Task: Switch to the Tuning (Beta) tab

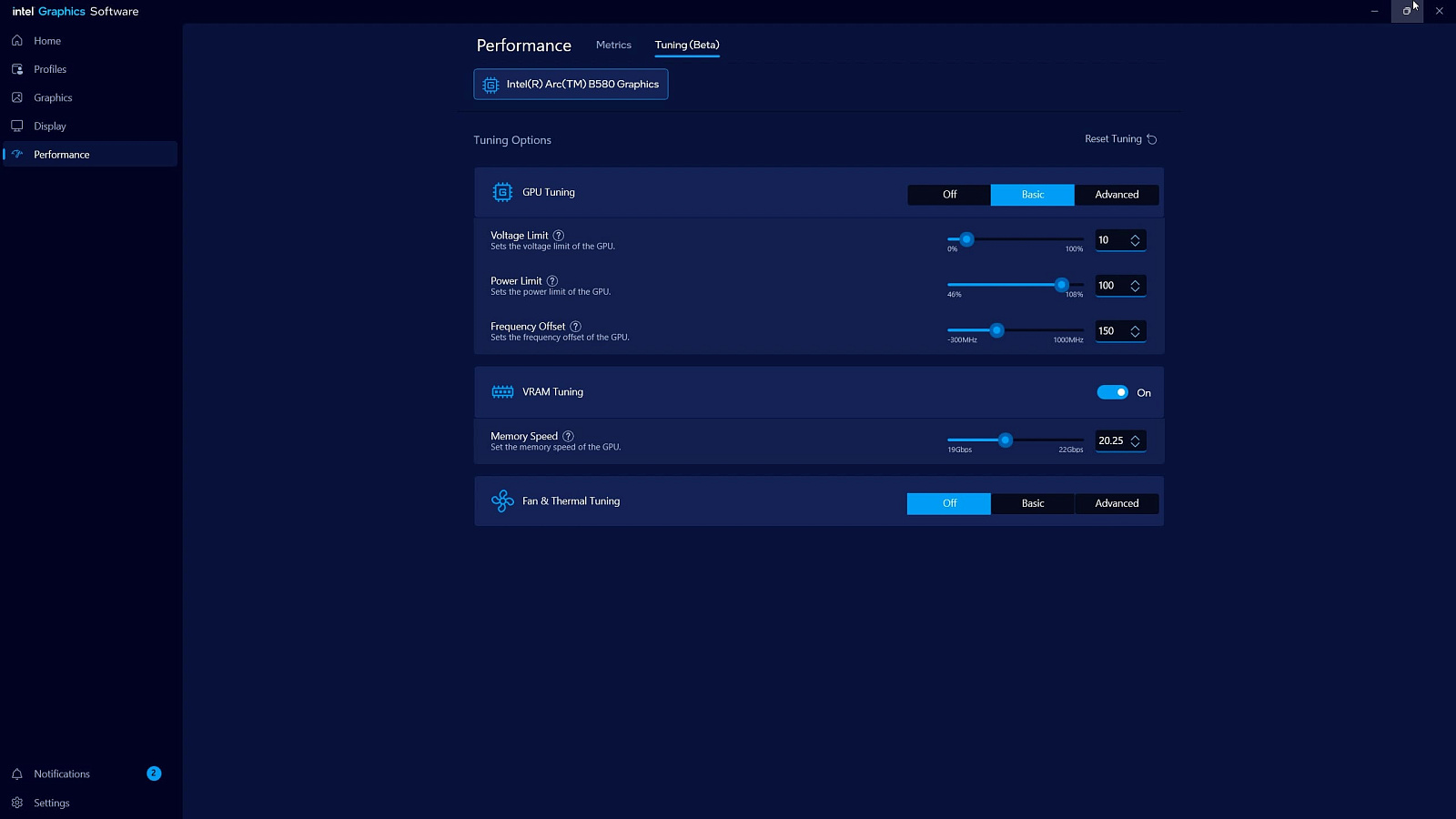Action: 687,45
